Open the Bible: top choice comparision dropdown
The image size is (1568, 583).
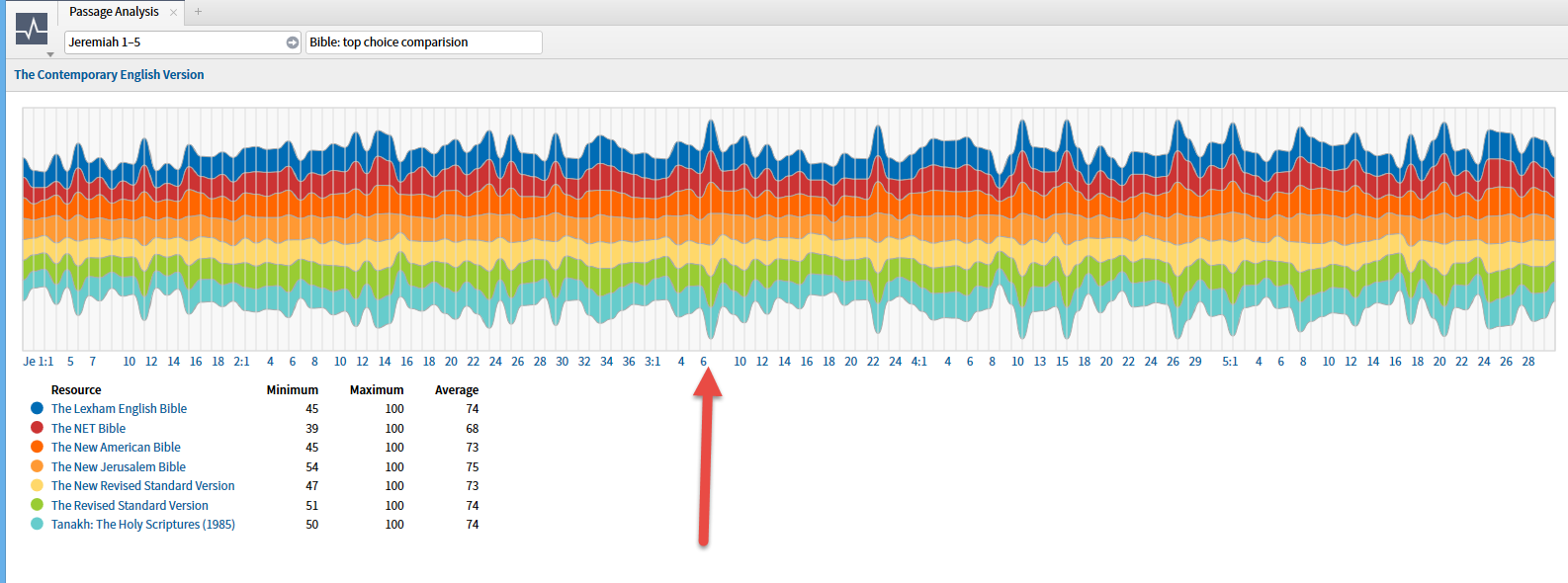click(424, 42)
